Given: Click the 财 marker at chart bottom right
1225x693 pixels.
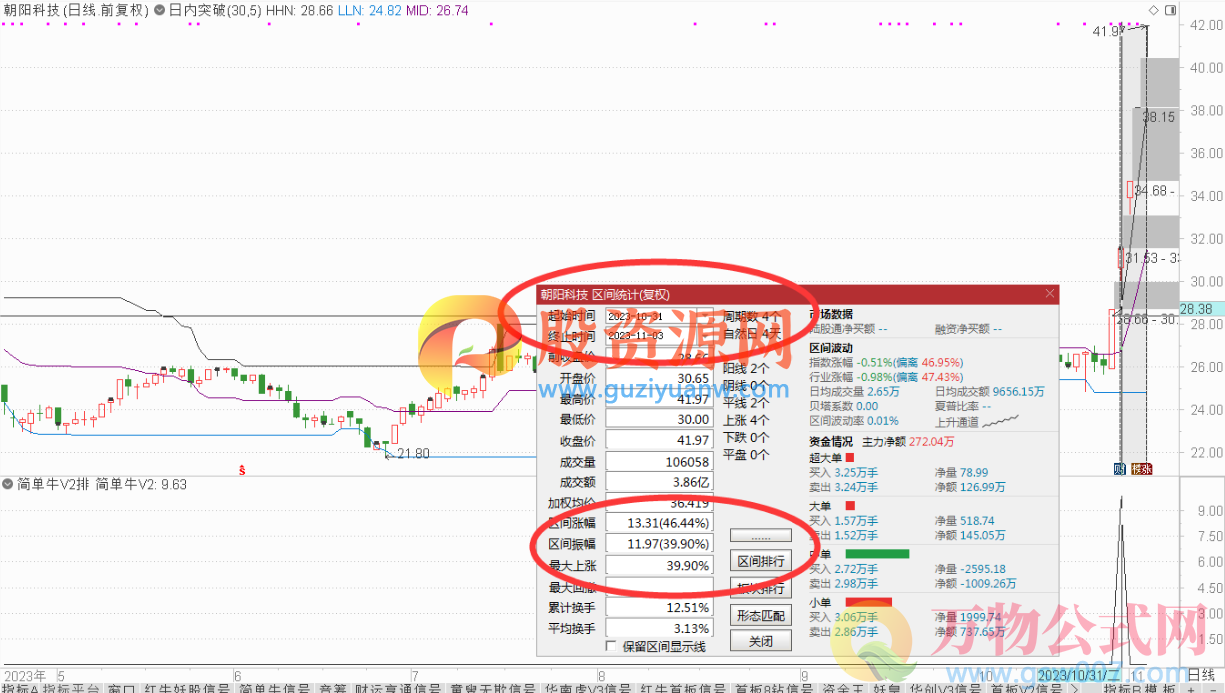Looking at the screenshot, I should (x=1120, y=469).
